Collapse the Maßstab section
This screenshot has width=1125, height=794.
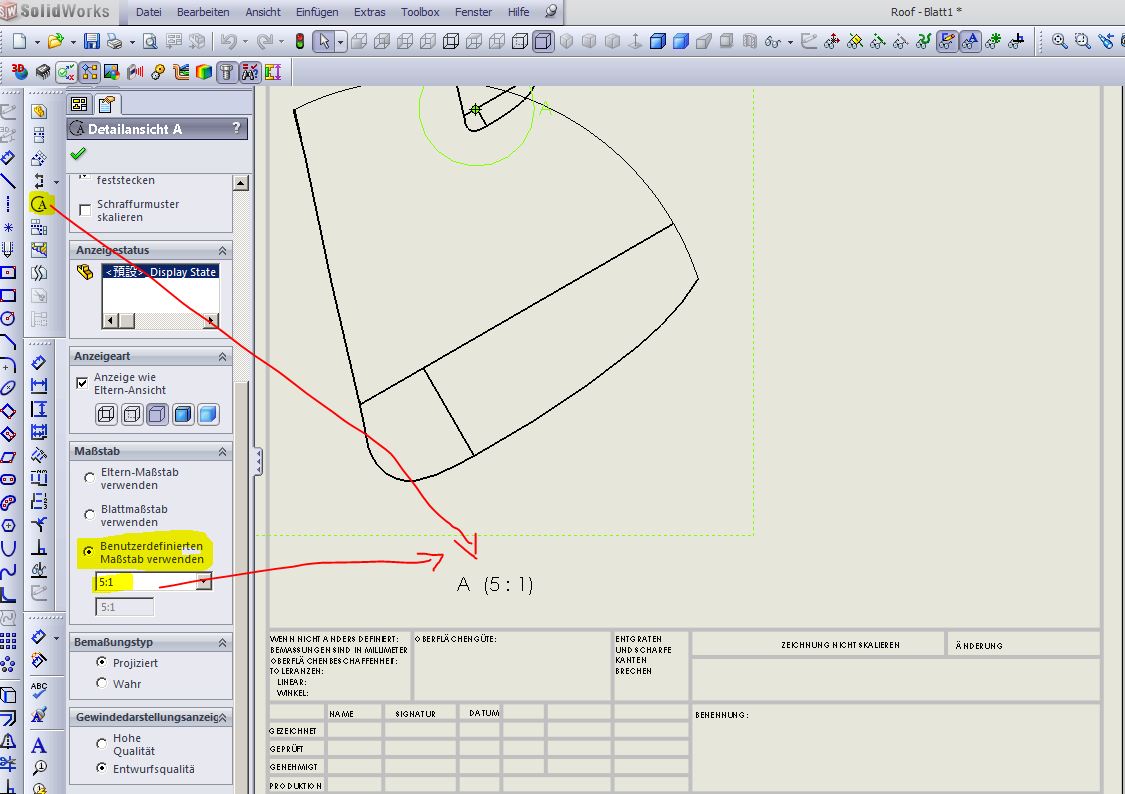223,453
